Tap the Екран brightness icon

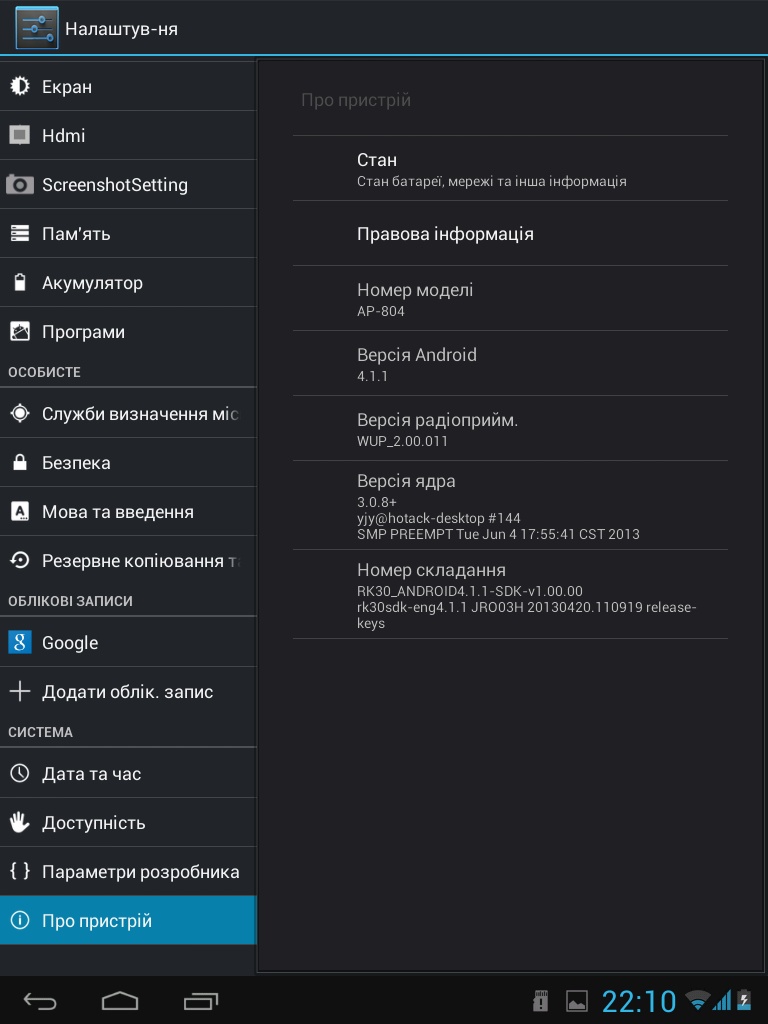click(x=20, y=87)
